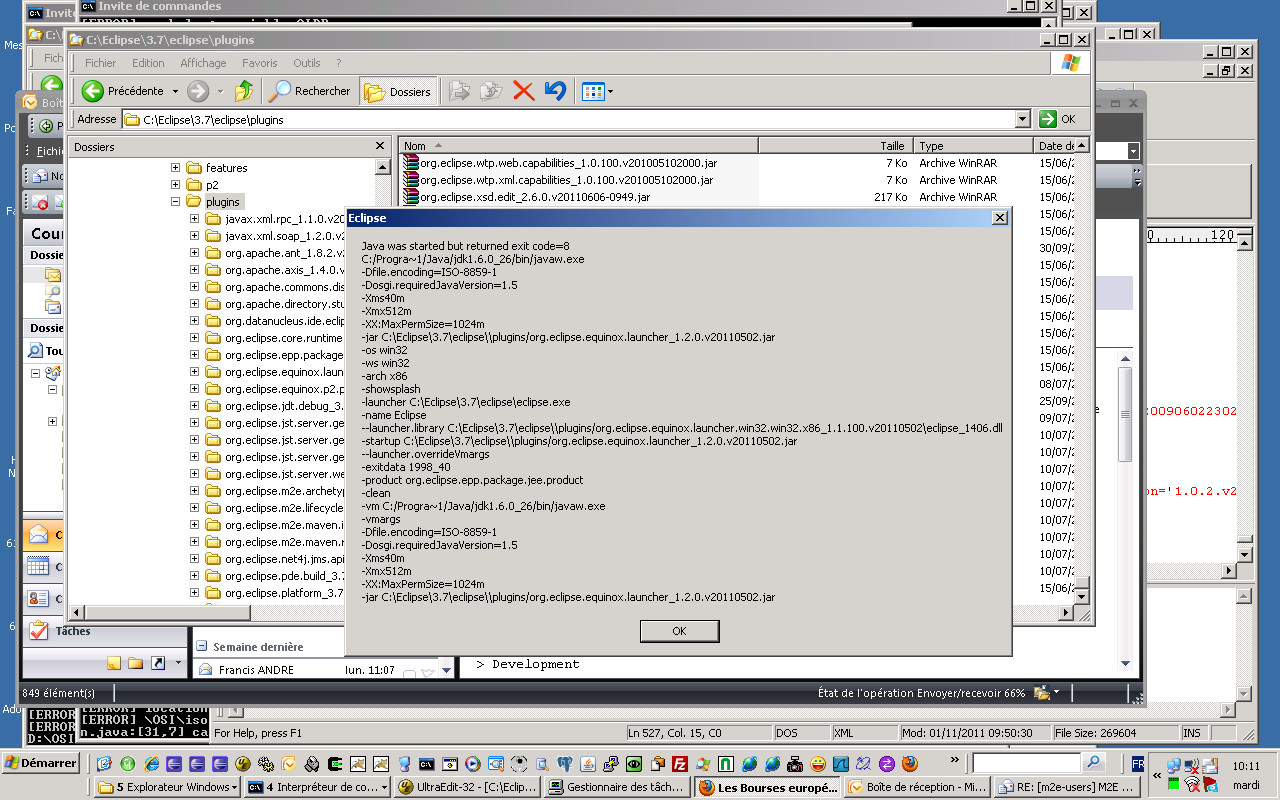This screenshot has height=800, width=1280.
Task: Click the green Up-folder icon in Explorer
Action: point(244,91)
